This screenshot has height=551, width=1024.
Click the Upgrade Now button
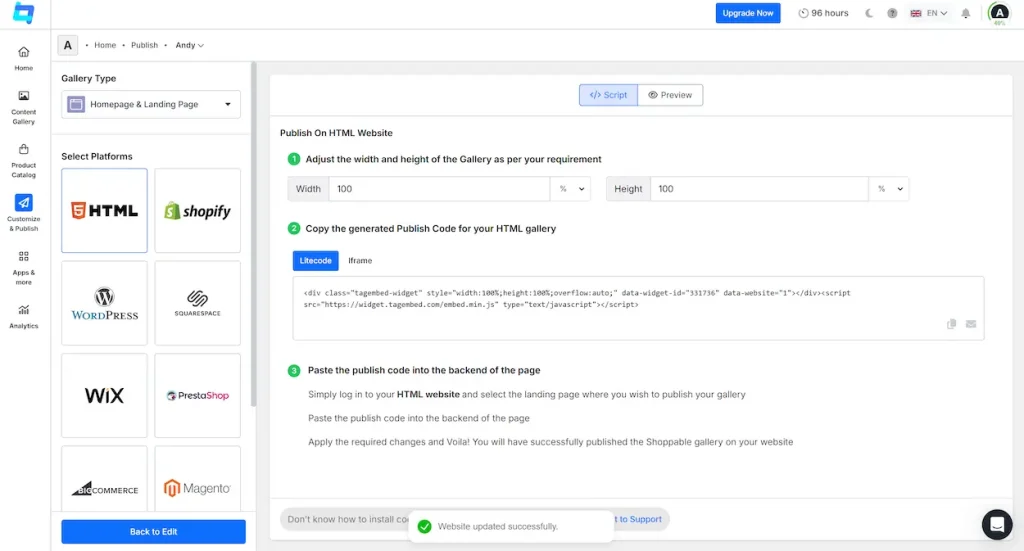coord(748,13)
